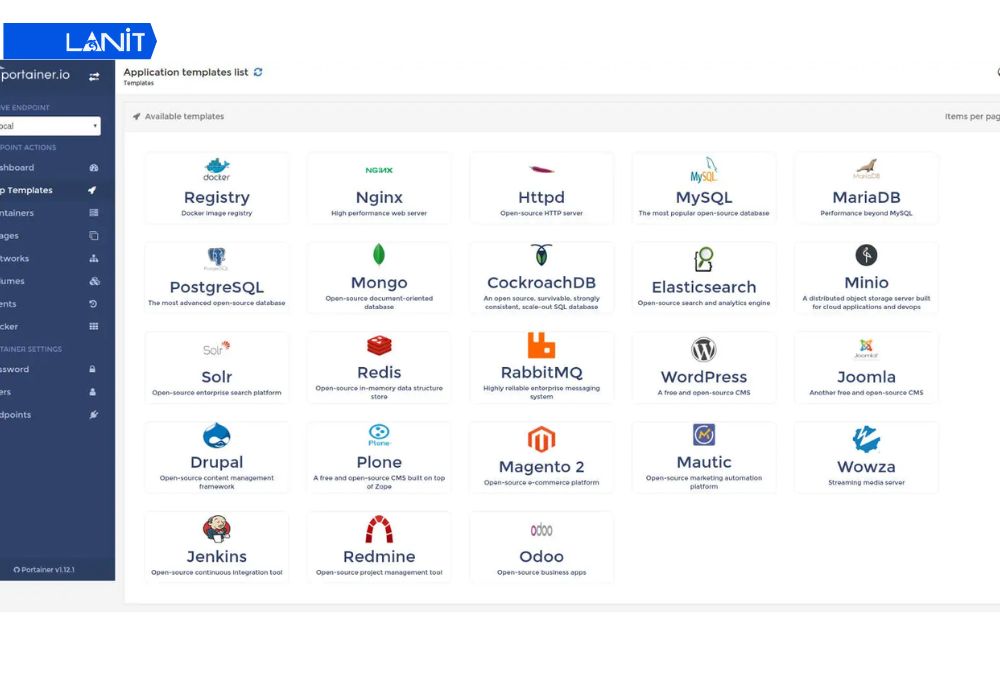Click the WordPress W logo
1000x700 pixels.
coord(704,349)
